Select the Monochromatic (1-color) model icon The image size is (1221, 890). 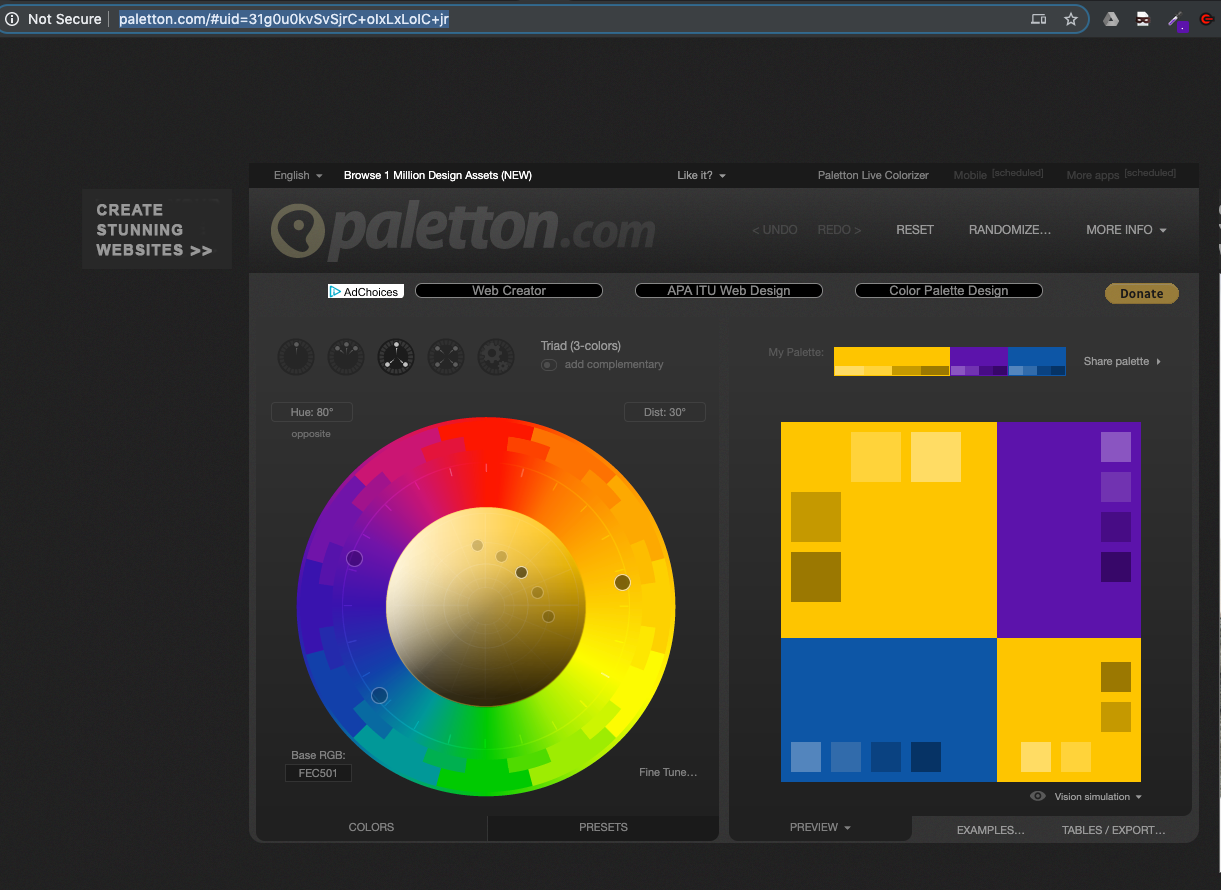296,357
